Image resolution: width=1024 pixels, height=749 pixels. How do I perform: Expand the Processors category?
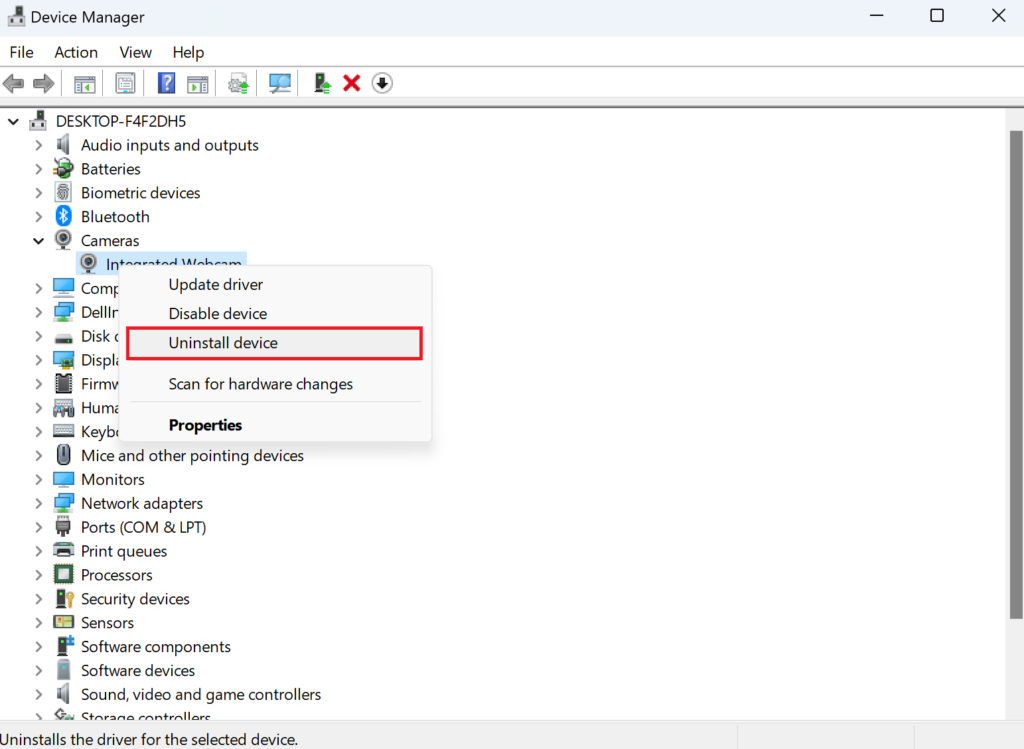pyautogui.click(x=39, y=575)
